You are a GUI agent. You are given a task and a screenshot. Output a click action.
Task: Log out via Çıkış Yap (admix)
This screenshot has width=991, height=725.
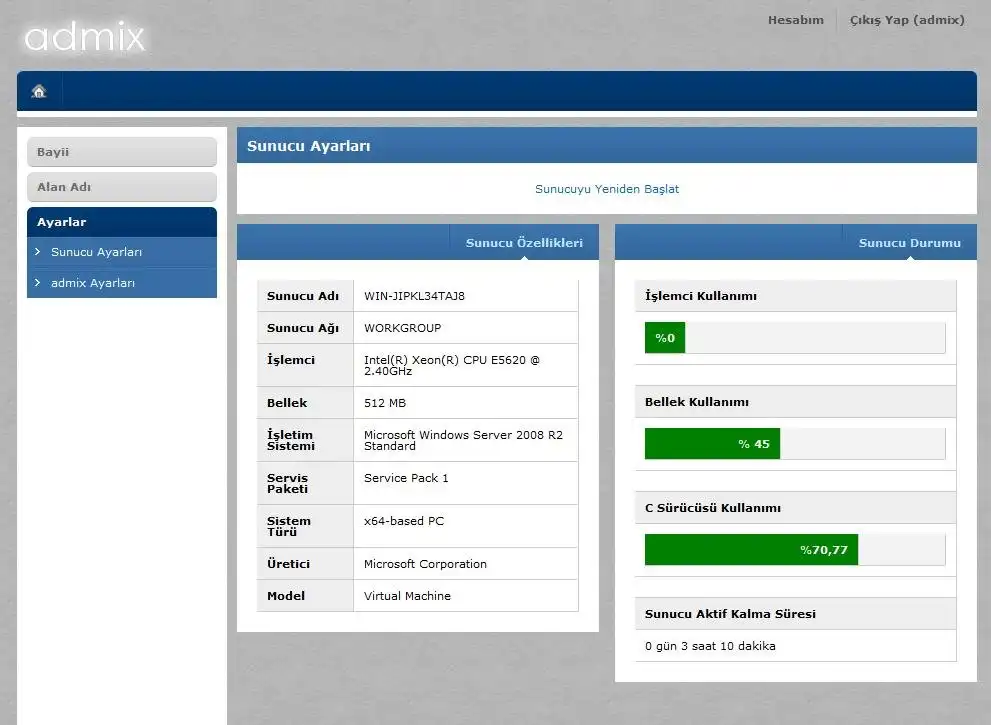tap(907, 20)
